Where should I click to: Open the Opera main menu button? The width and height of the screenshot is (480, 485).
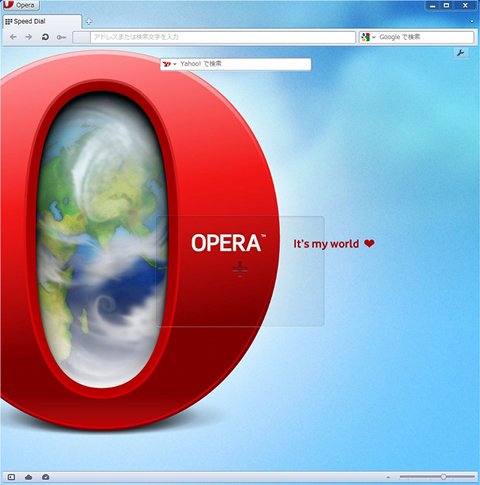(21, 5)
